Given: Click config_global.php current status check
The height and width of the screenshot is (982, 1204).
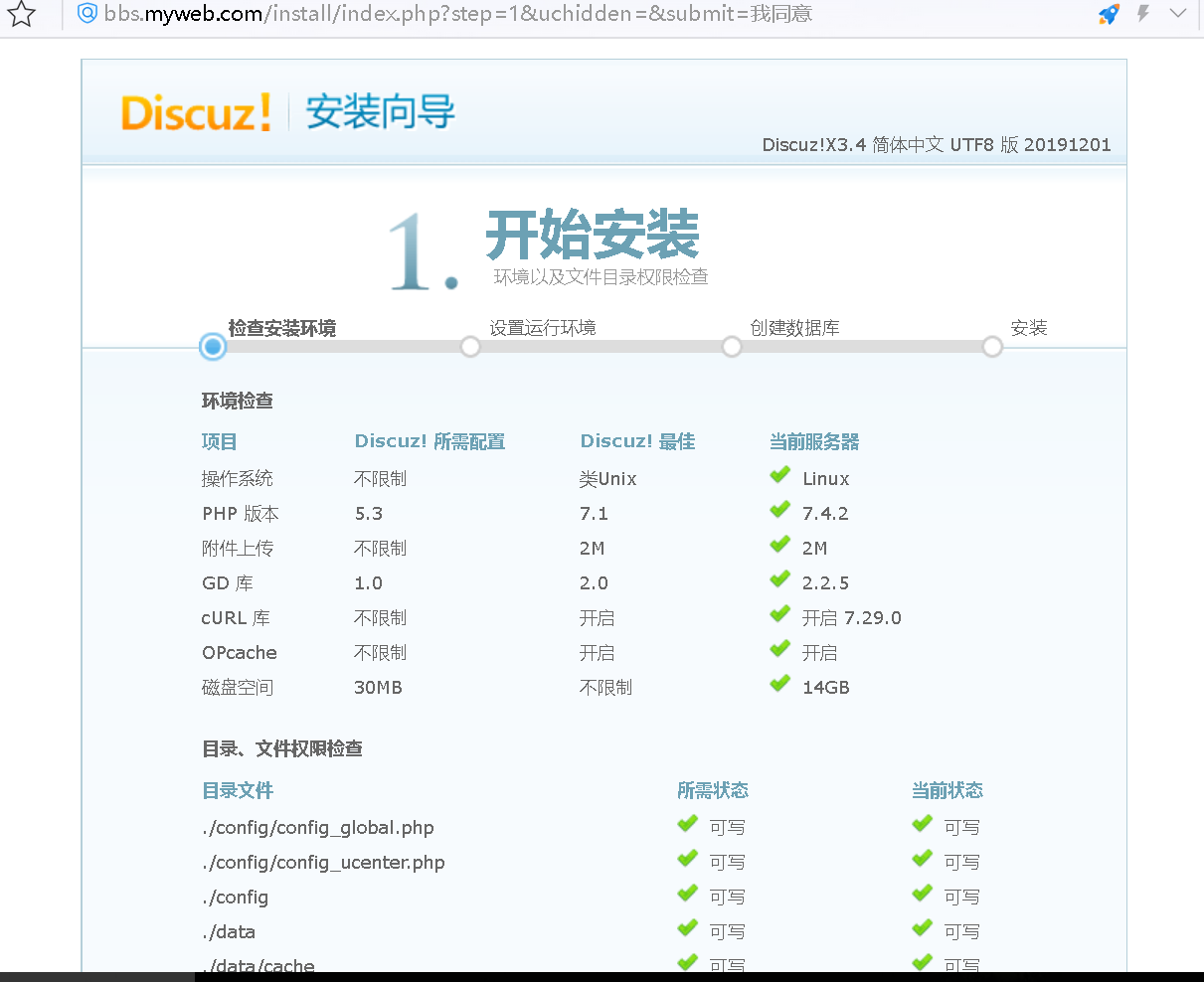Looking at the screenshot, I should coord(923,824).
